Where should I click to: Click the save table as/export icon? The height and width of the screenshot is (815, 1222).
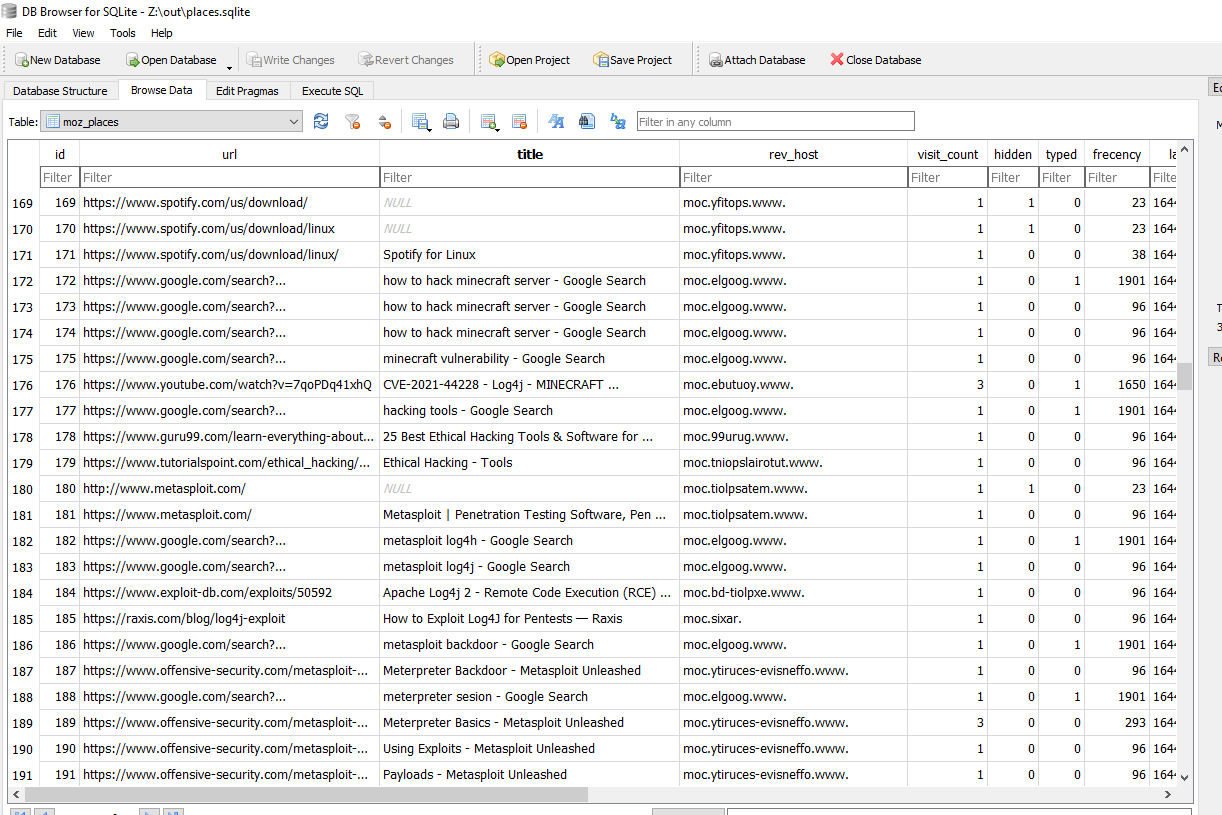coord(420,122)
